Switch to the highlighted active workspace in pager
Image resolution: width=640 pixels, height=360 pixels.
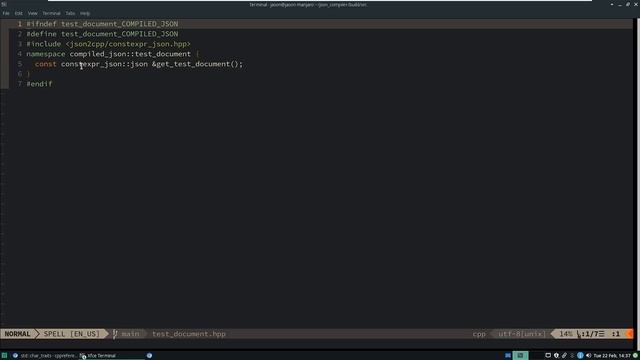pyautogui.click(x=520, y=356)
